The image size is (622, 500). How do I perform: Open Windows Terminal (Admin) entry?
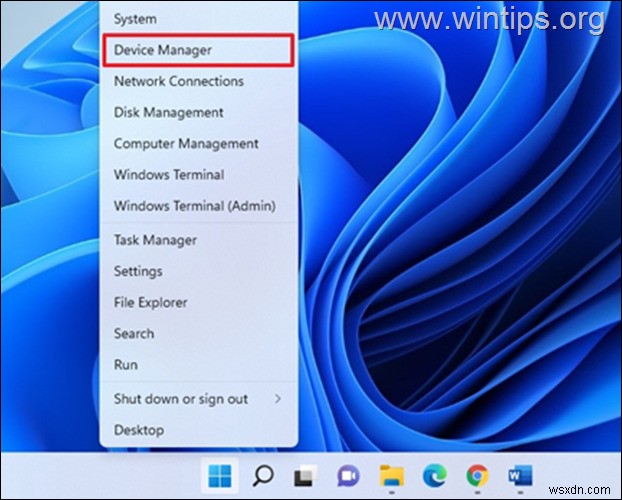click(x=199, y=206)
